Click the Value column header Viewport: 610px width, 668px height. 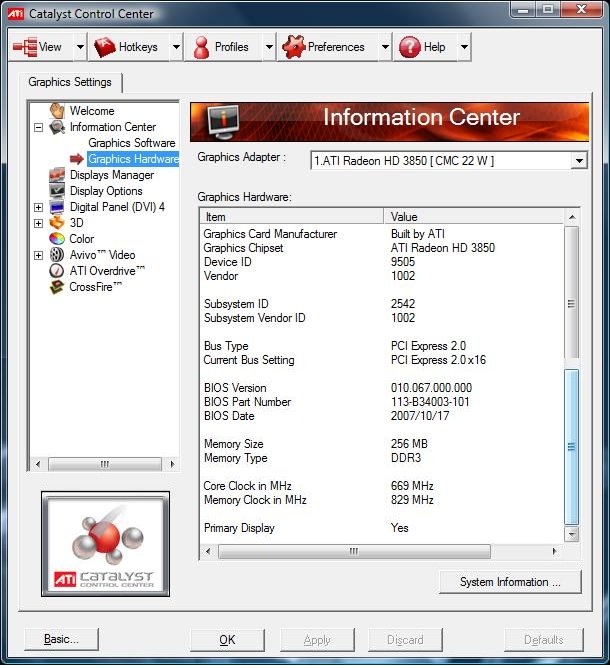pos(474,217)
